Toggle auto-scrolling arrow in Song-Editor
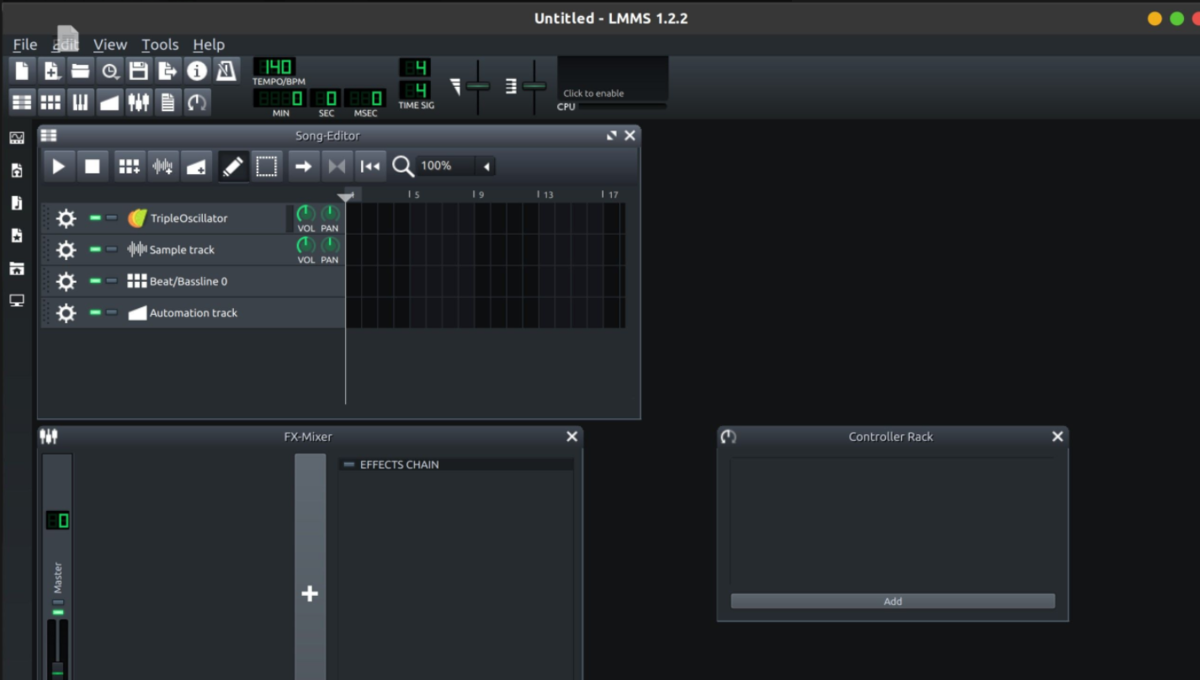 coord(303,166)
